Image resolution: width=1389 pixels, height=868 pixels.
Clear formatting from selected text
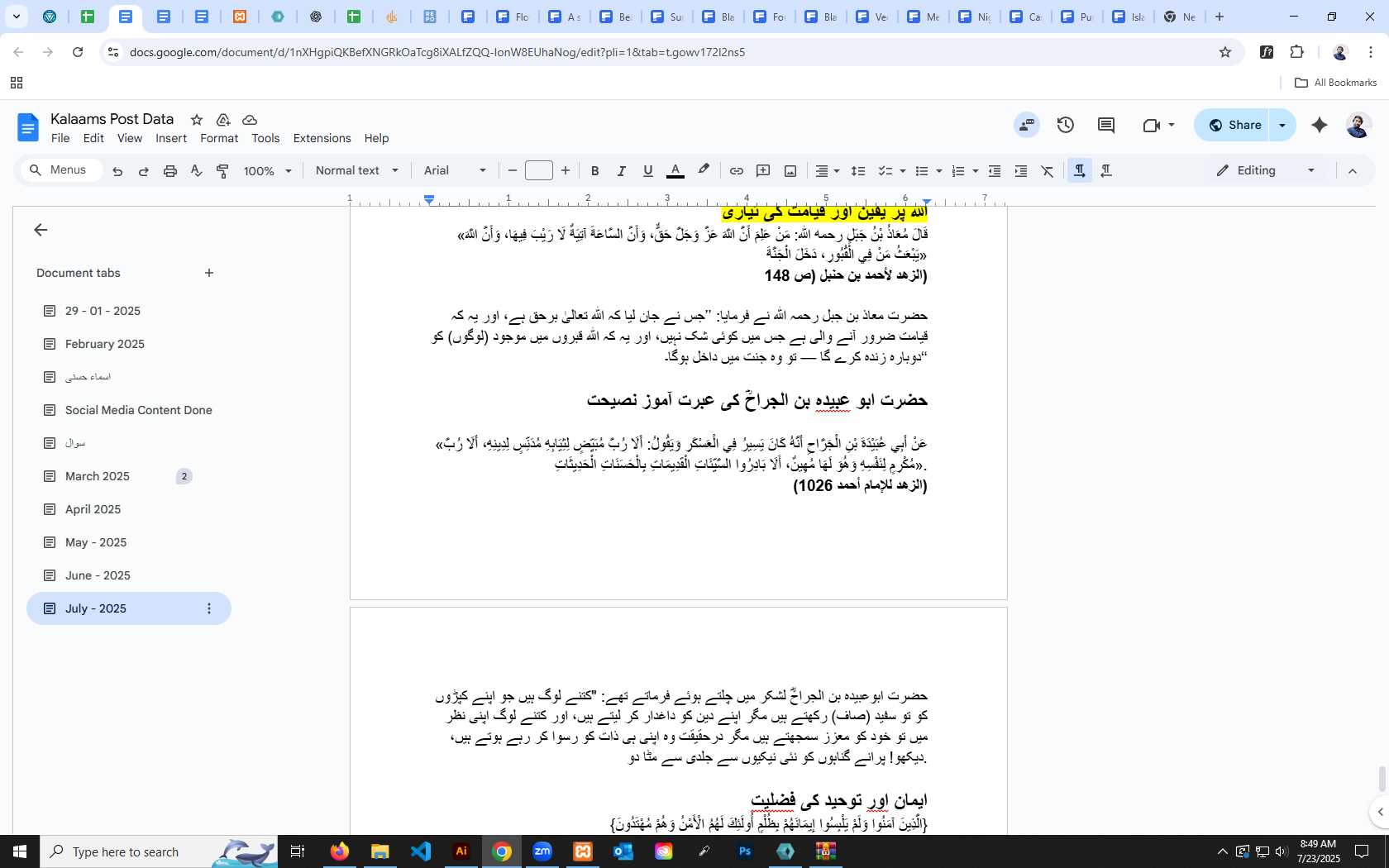(1048, 171)
